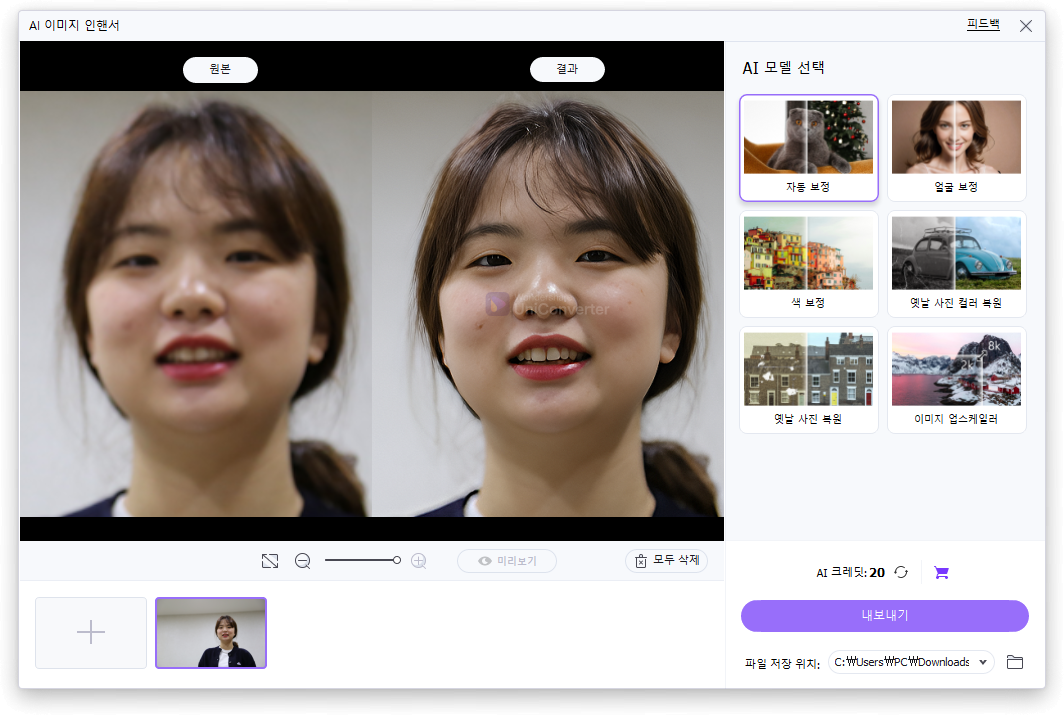Select the 옛날 사진 컬러 복원 model
1064x715 pixels.
coord(956,263)
